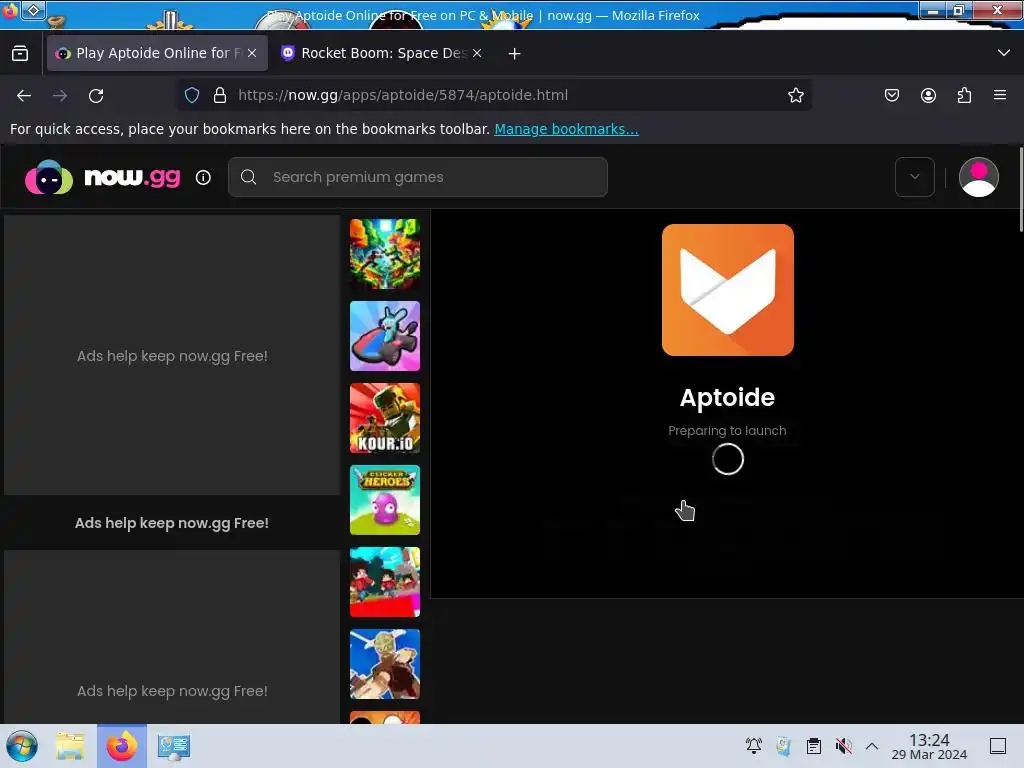Bookmark this page with the star icon
Image resolution: width=1024 pixels, height=768 pixels.
(x=795, y=95)
